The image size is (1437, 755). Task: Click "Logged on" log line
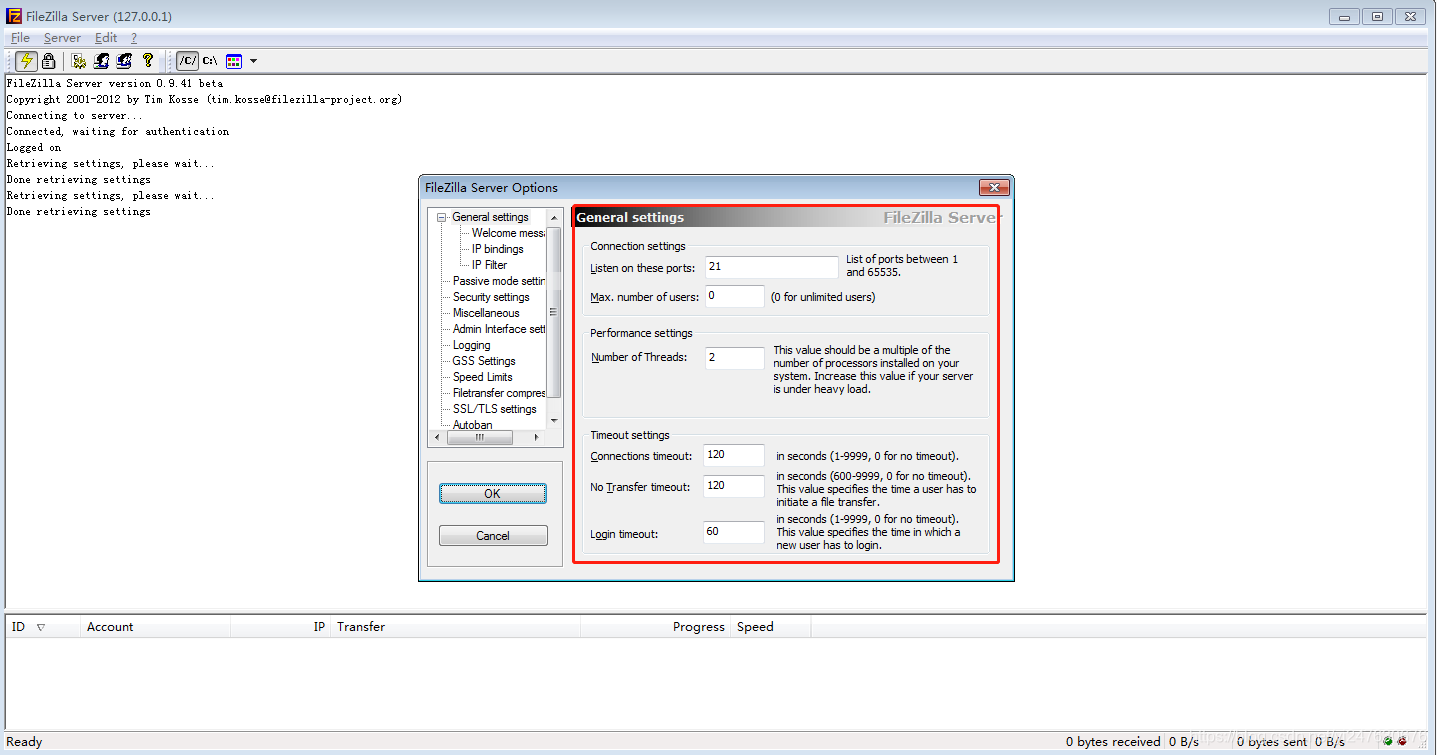[34, 148]
